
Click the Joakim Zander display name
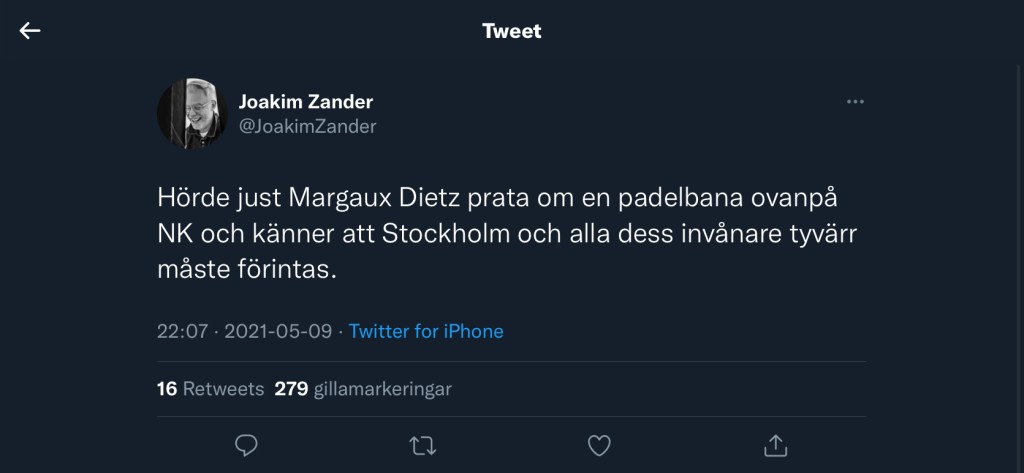305,102
